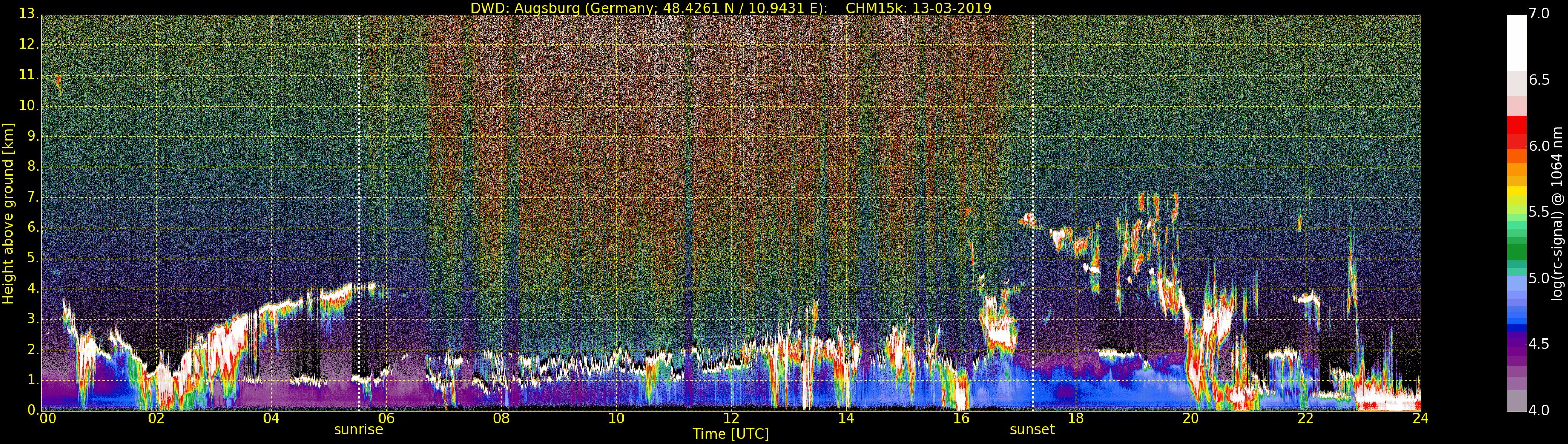1568x444 pixels.
Task: Click the "11." height axis tick label
Action: click(x=29, y=75)
